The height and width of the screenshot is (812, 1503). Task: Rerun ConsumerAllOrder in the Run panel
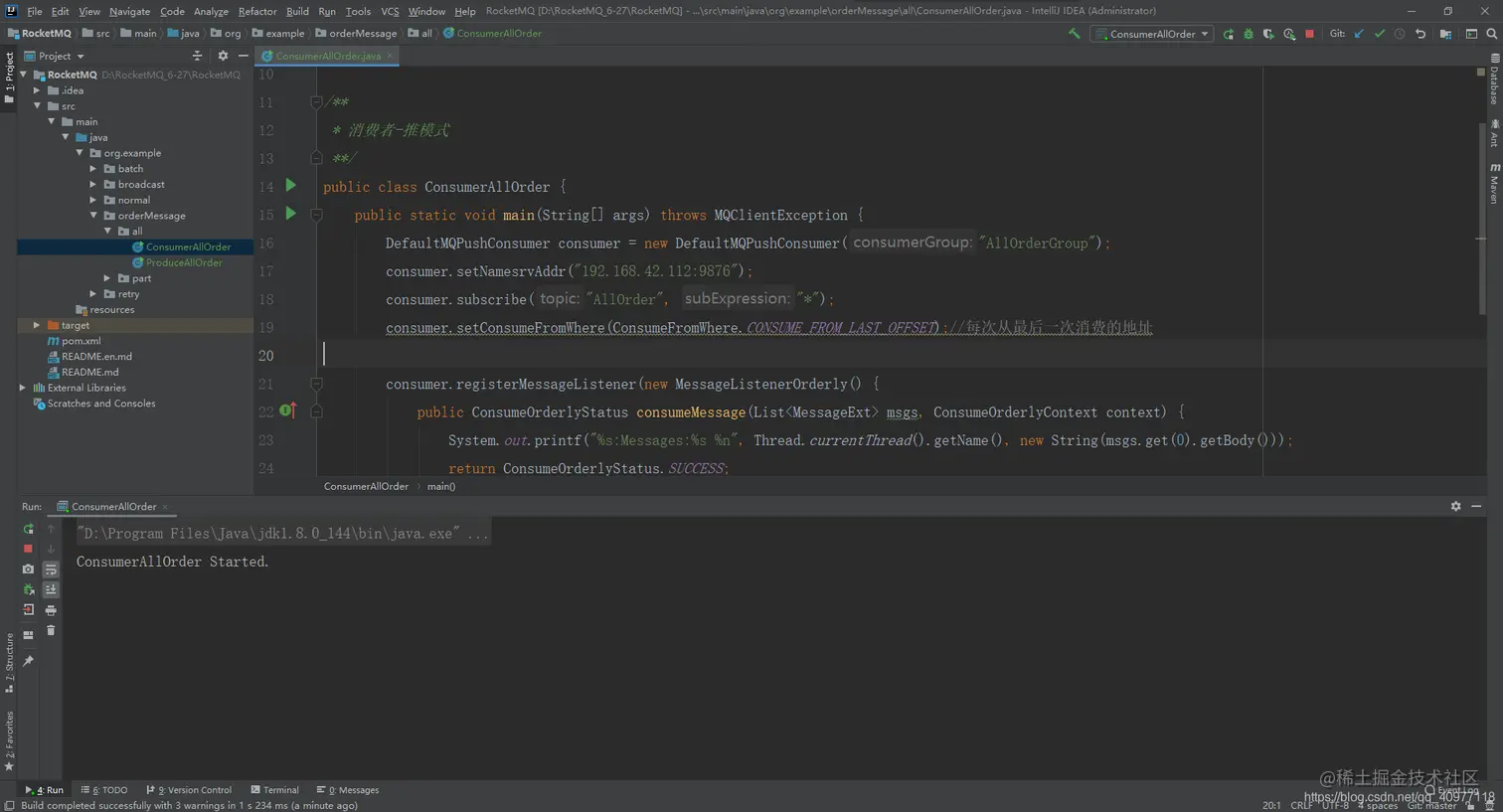(x=28, y=529)
